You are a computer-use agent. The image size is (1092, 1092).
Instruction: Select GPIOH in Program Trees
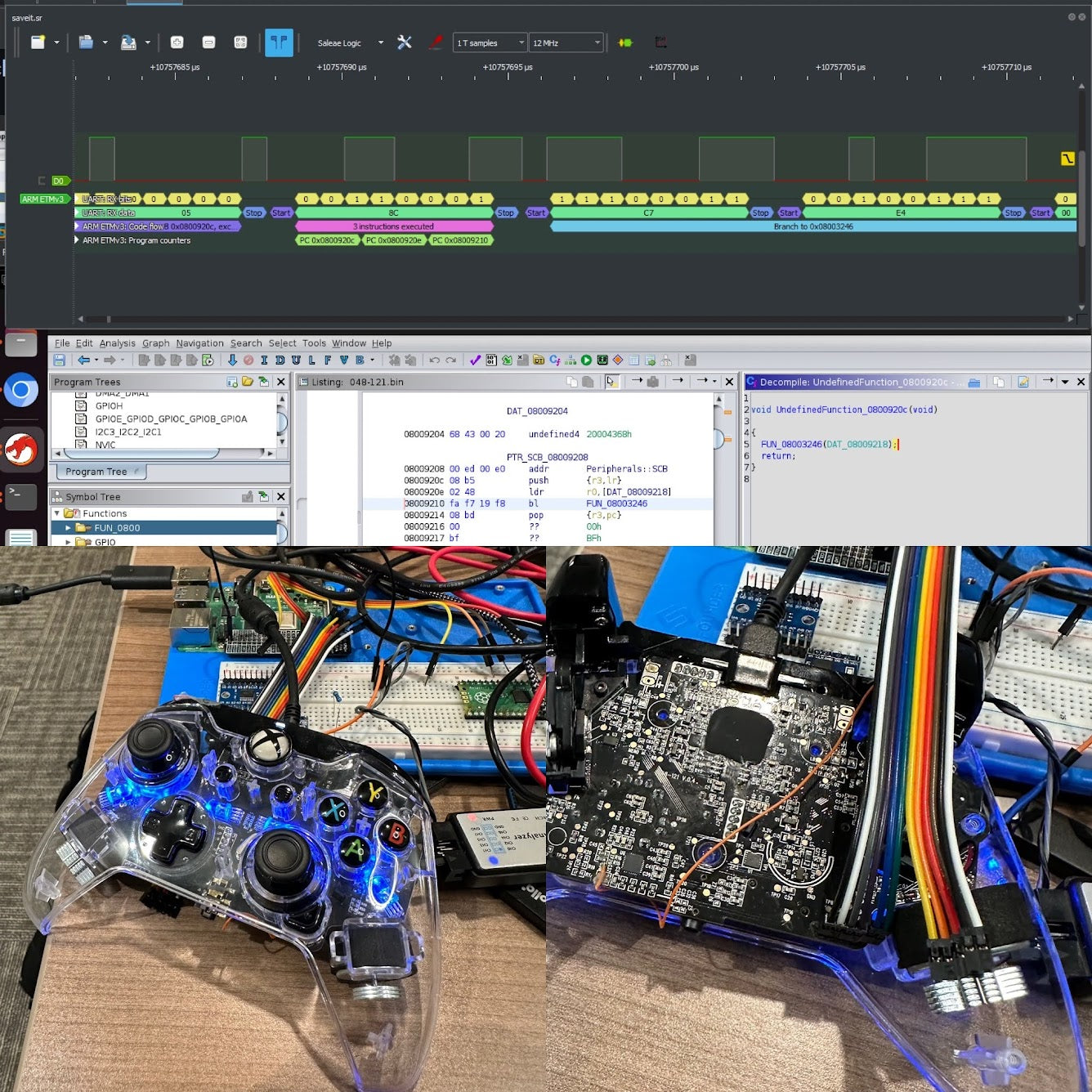click(109, 405)
